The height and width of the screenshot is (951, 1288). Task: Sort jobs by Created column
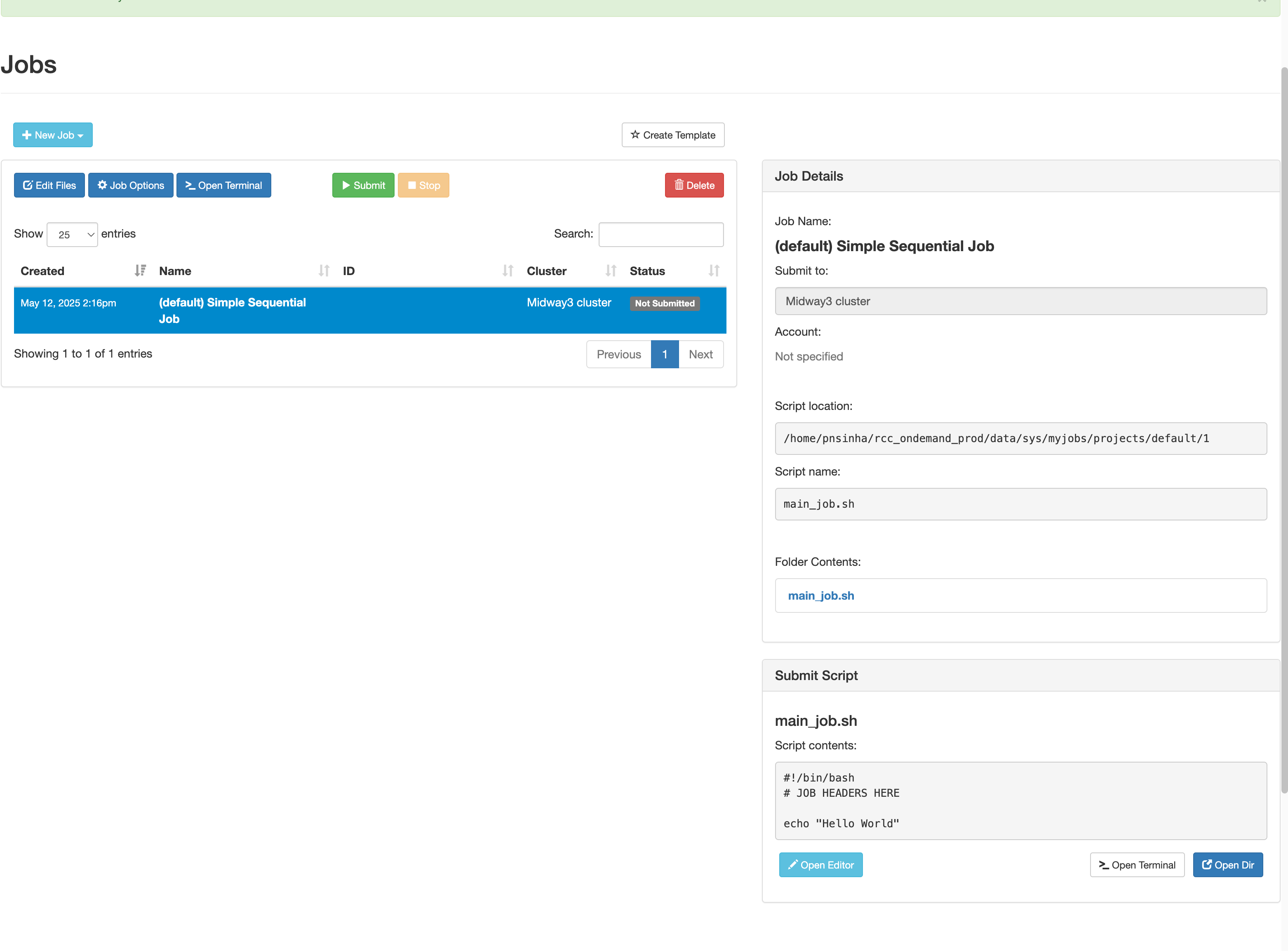(x=83, y=271)
